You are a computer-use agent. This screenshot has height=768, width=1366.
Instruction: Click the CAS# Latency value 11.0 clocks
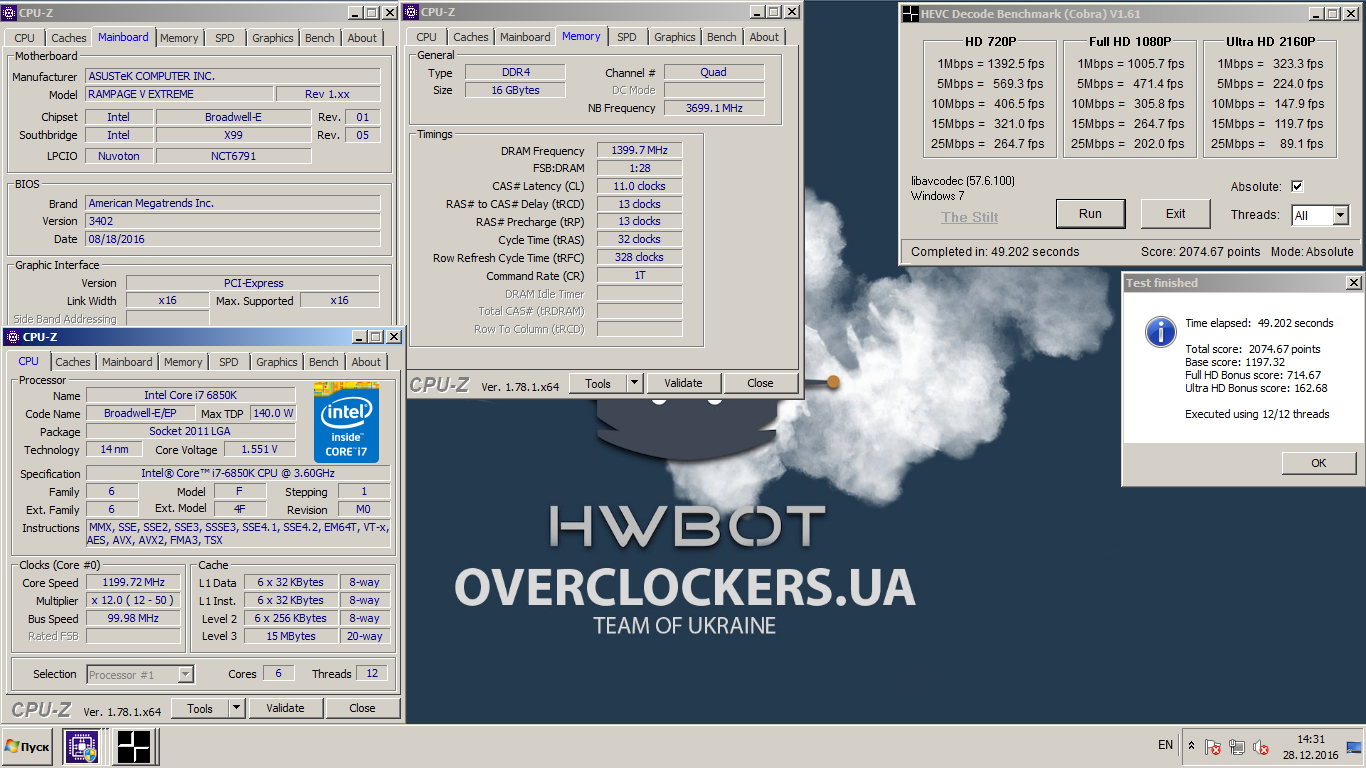pyautogui.click(x=640, y=186)
